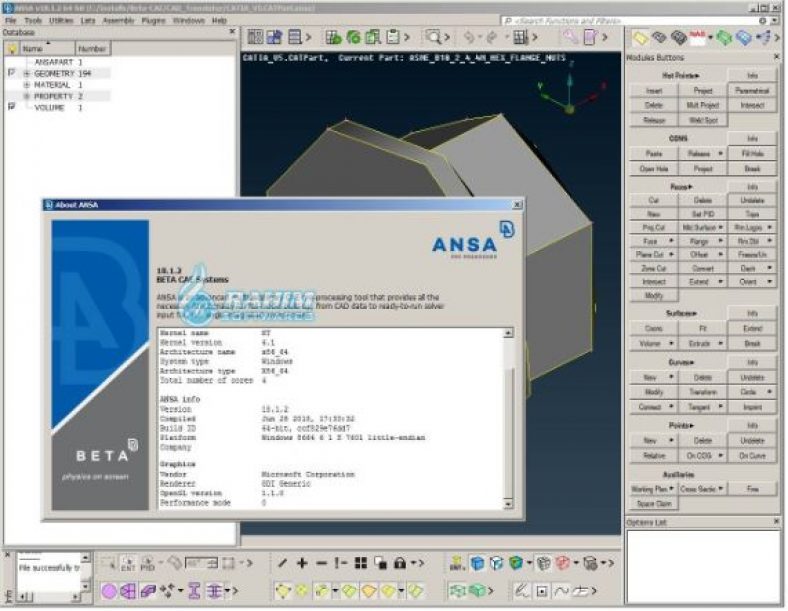Viewport: 788px width, 611px height.
Task: Toggle the flag beside VOLUME row
Action: [12, 107]
